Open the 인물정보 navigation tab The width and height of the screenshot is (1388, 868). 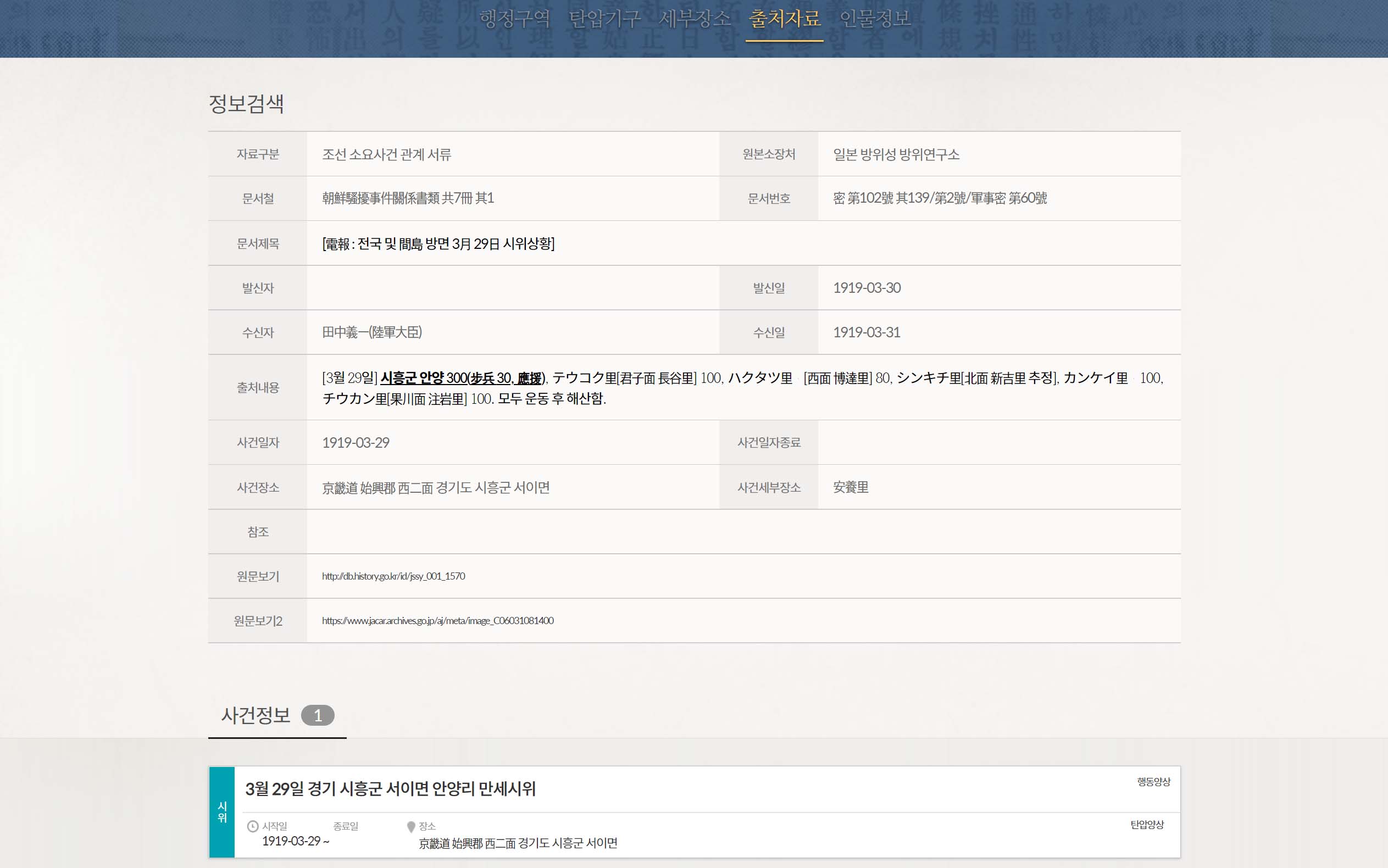(x=875, y=19)
